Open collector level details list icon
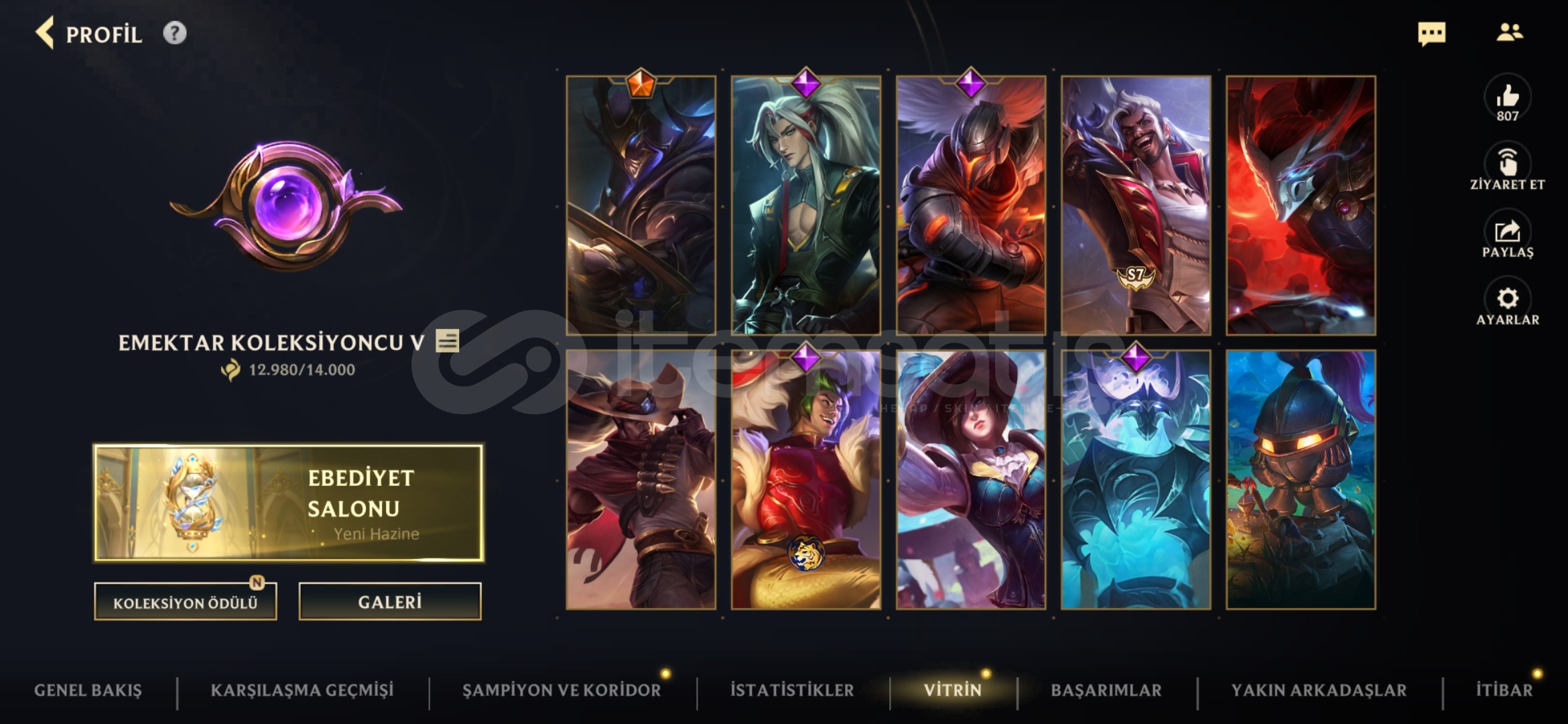This screenshot has height=724, width=1568. point(447,341)
